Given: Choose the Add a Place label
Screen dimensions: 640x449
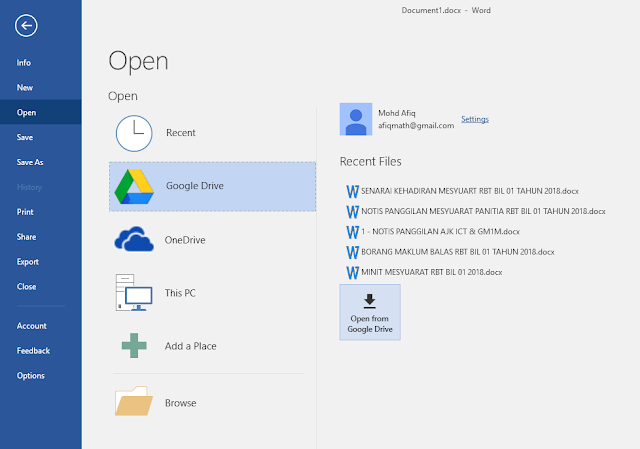Looking at the screenshot, I should coord(191,346).
